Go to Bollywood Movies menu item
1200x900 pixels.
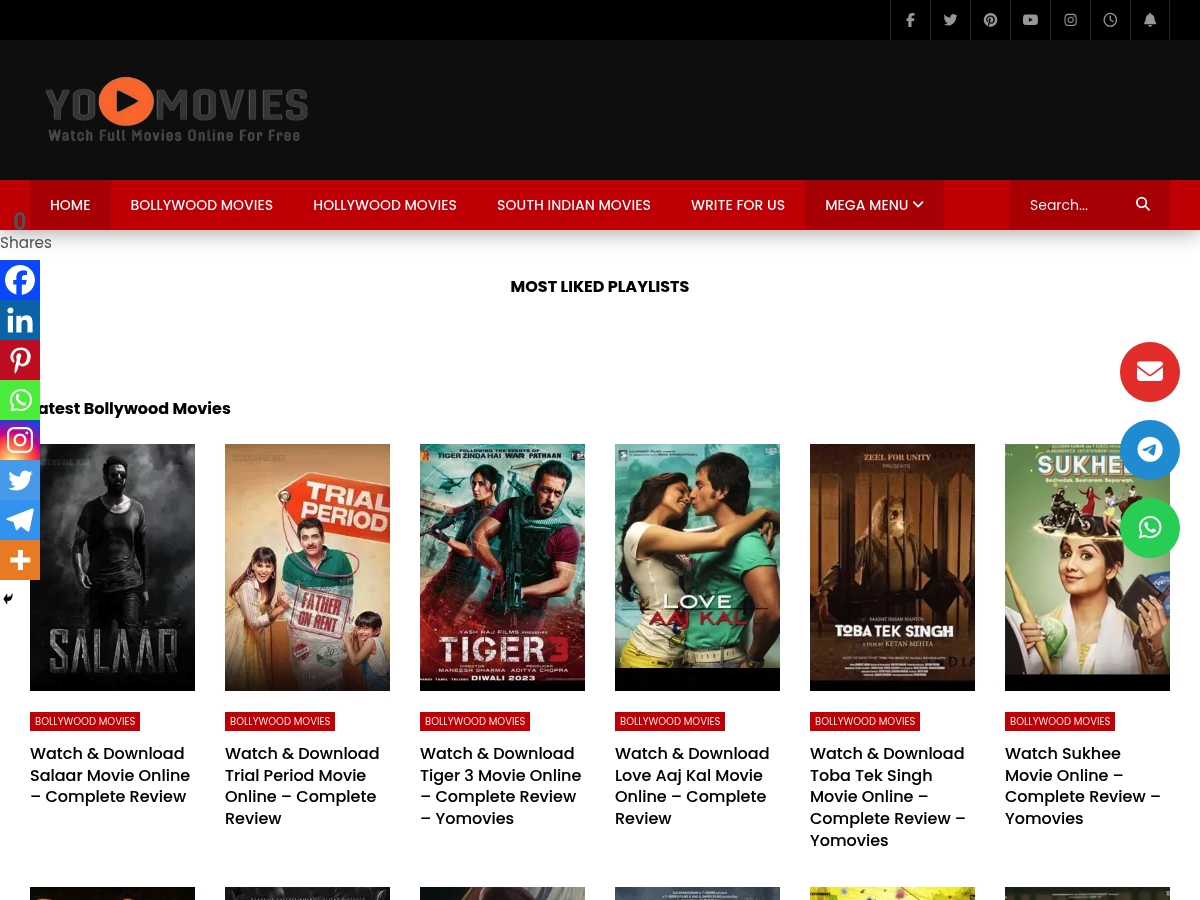pyautogui.click(x=202, y=205)
